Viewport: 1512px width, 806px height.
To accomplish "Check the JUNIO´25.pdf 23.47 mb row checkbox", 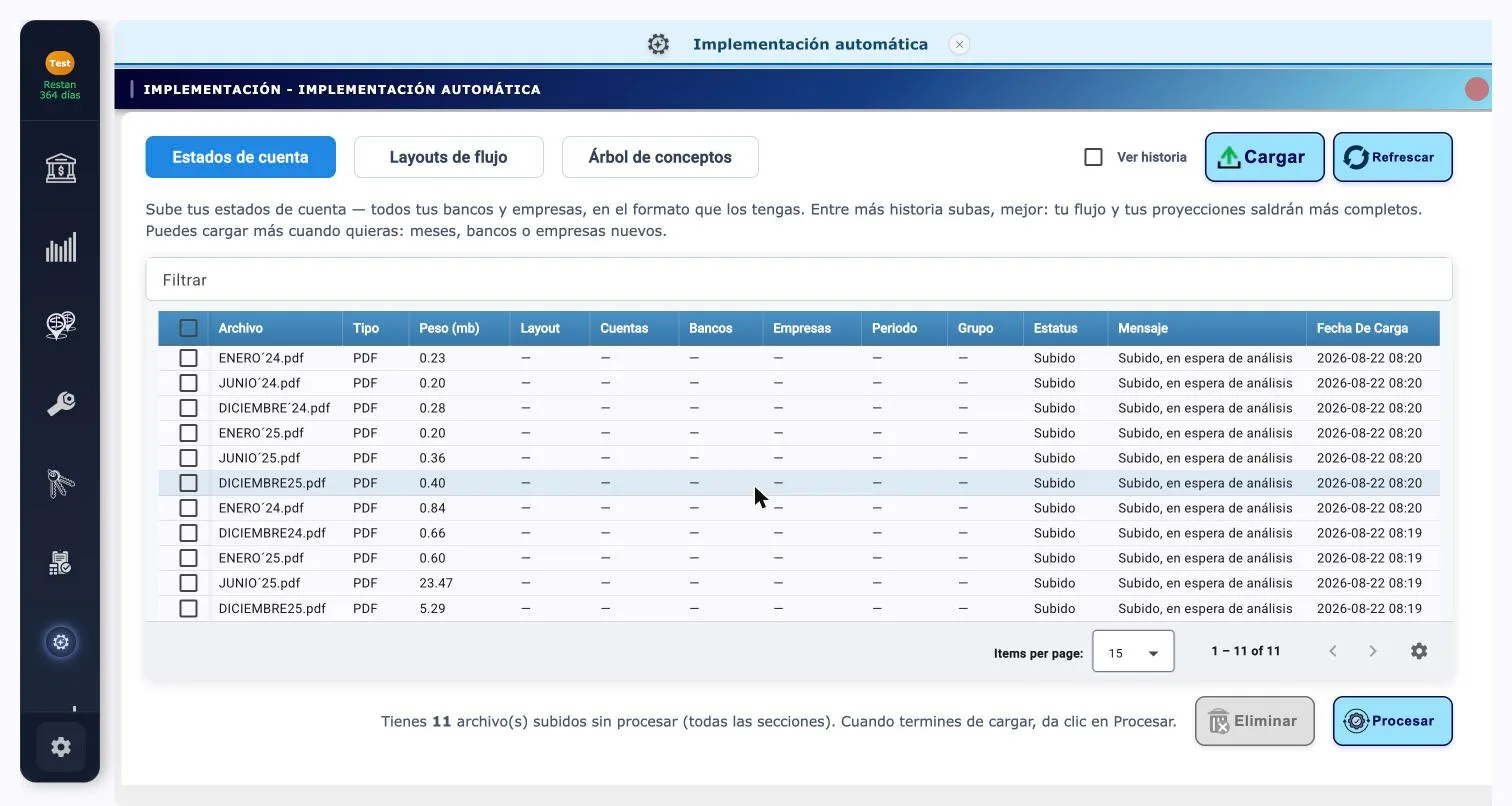I will point(188,583).
